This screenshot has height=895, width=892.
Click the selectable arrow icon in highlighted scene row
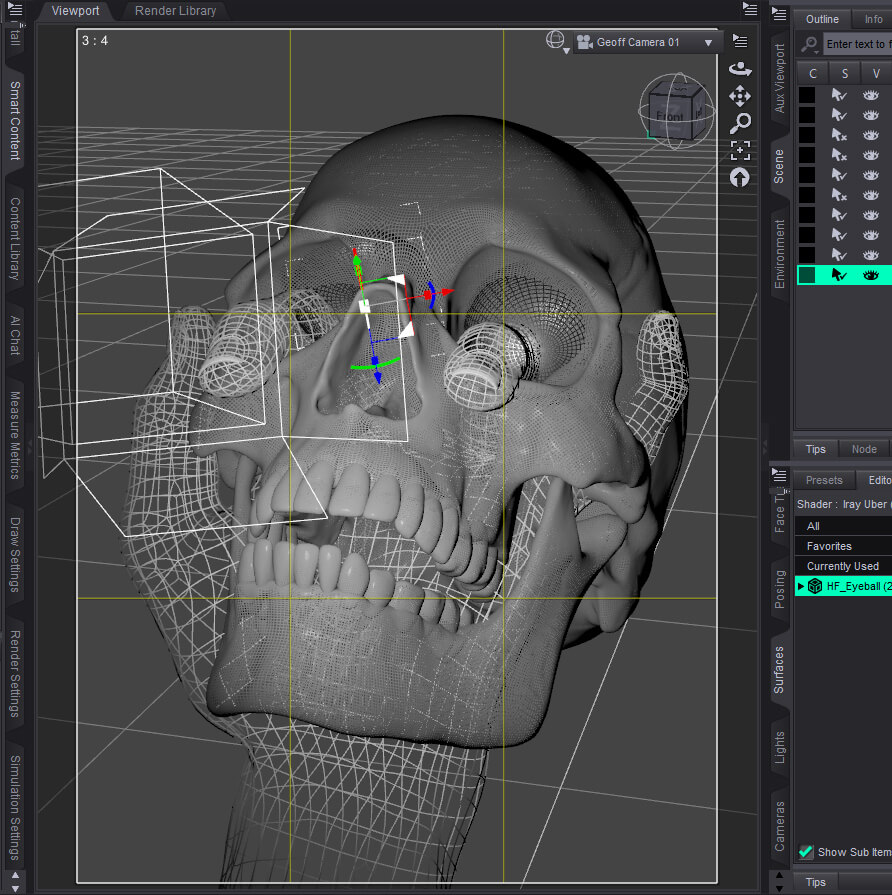point(838,275)
